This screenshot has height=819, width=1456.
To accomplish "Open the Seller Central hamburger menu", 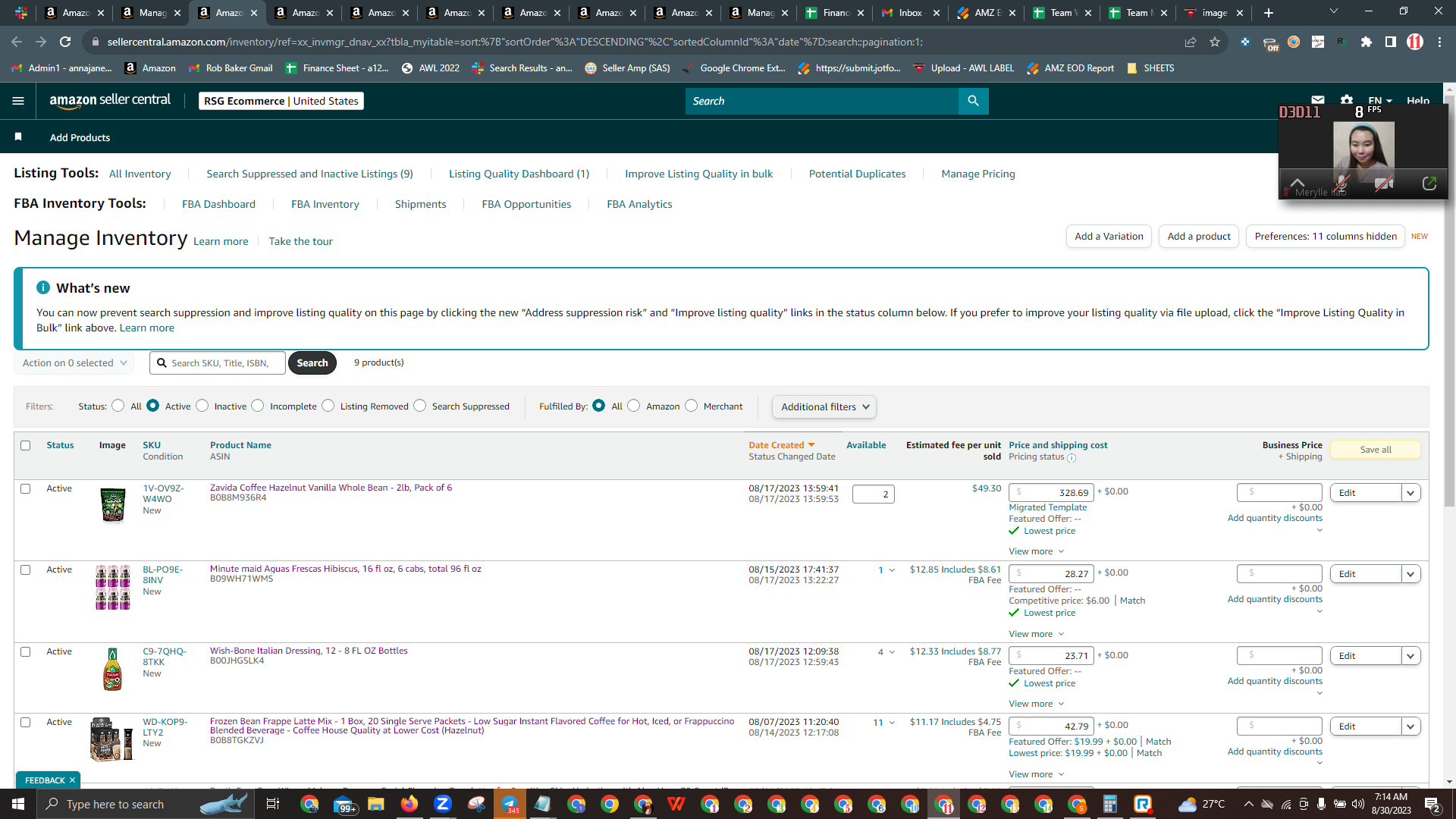I will coord(19,101).
